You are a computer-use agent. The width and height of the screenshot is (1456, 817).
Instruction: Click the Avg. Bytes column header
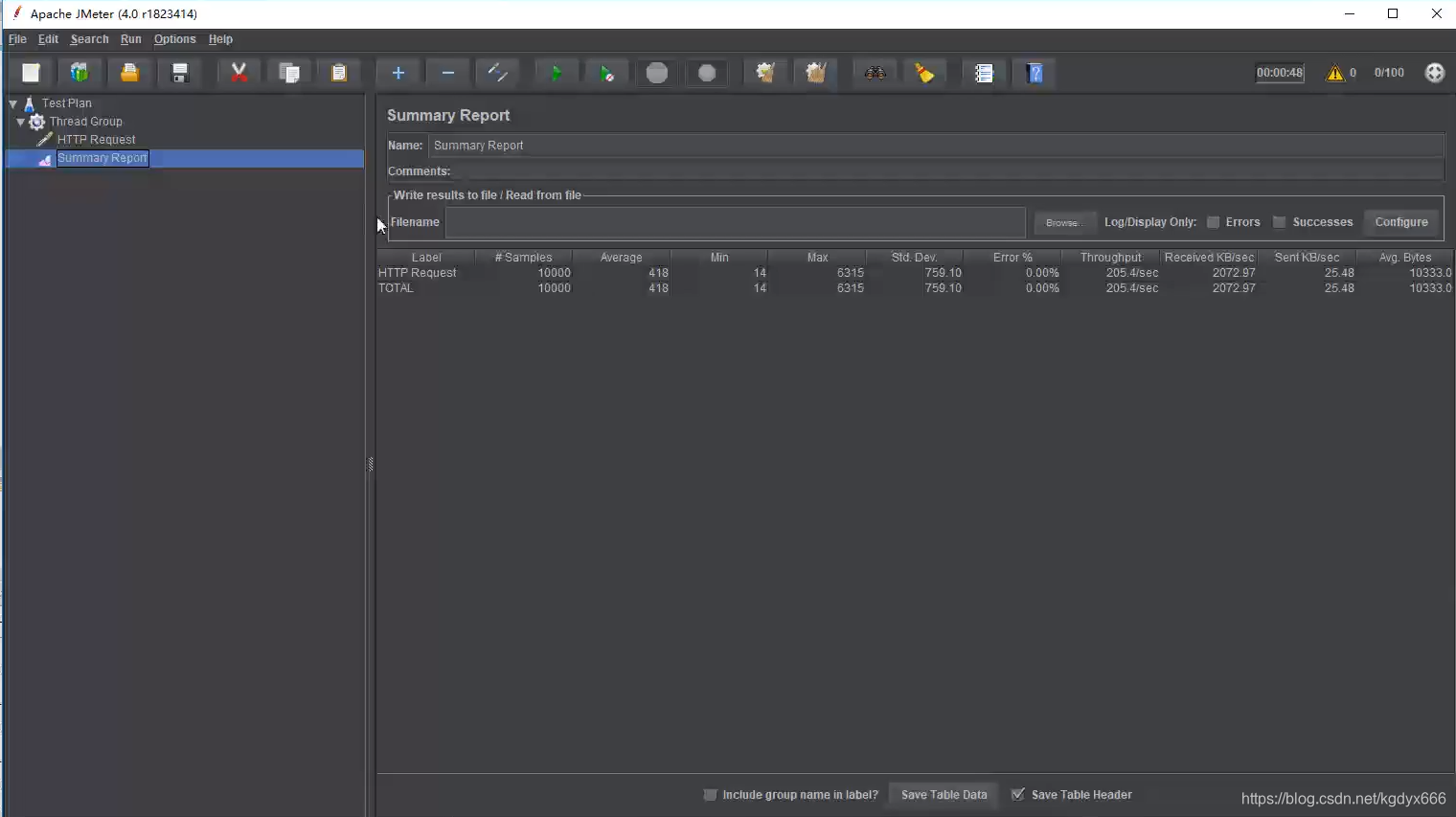pyautogui.click(x=1405, y=258)
